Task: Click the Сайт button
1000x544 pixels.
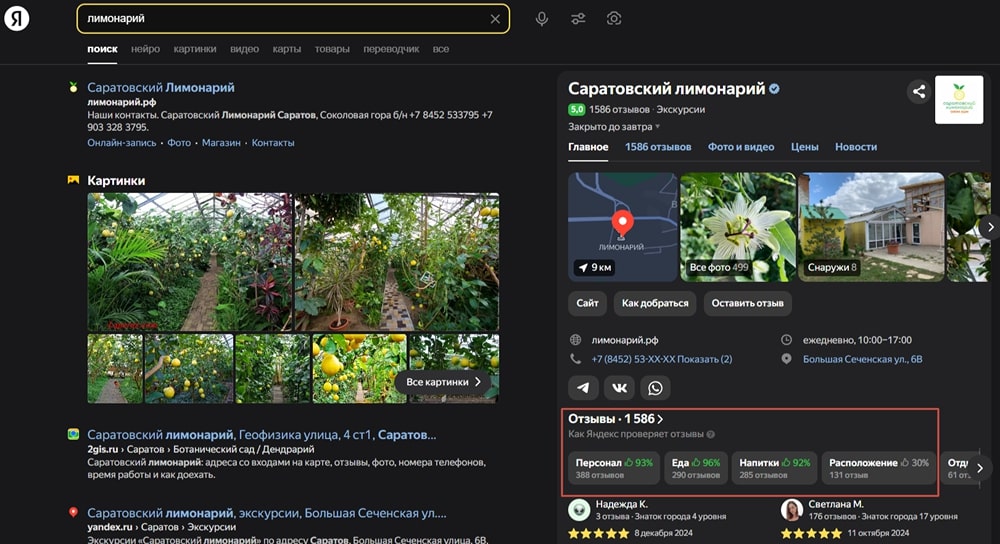Action: coord(587,303)
